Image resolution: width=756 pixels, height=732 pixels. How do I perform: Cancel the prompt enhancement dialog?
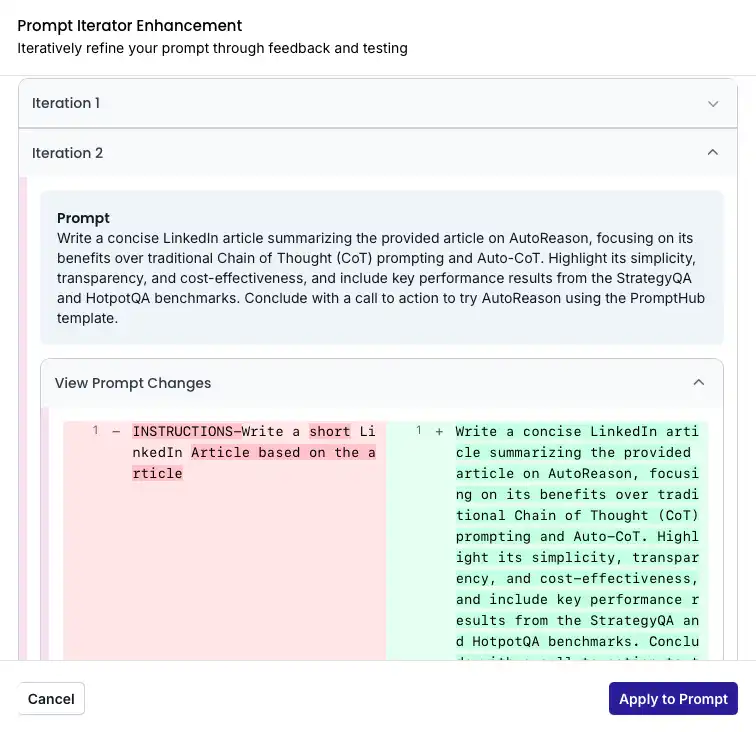click(x=51, y=699)
